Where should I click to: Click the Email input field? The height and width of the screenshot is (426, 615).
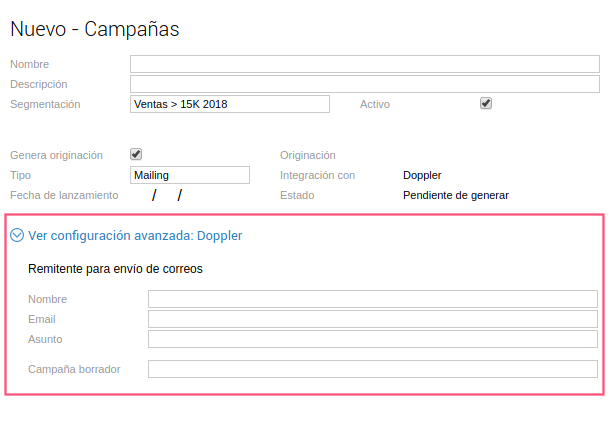coord(372,319)
